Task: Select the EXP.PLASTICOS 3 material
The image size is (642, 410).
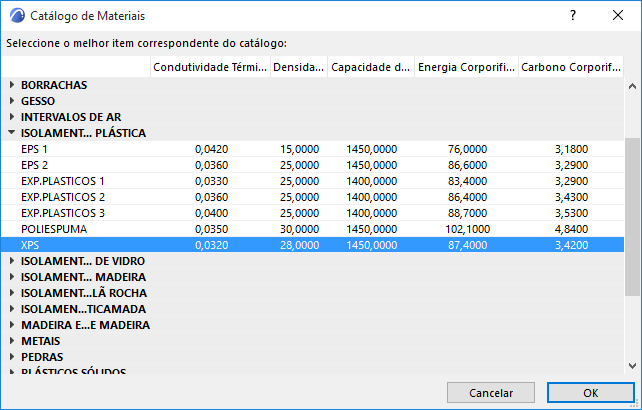Action: (x=313, y=213)
